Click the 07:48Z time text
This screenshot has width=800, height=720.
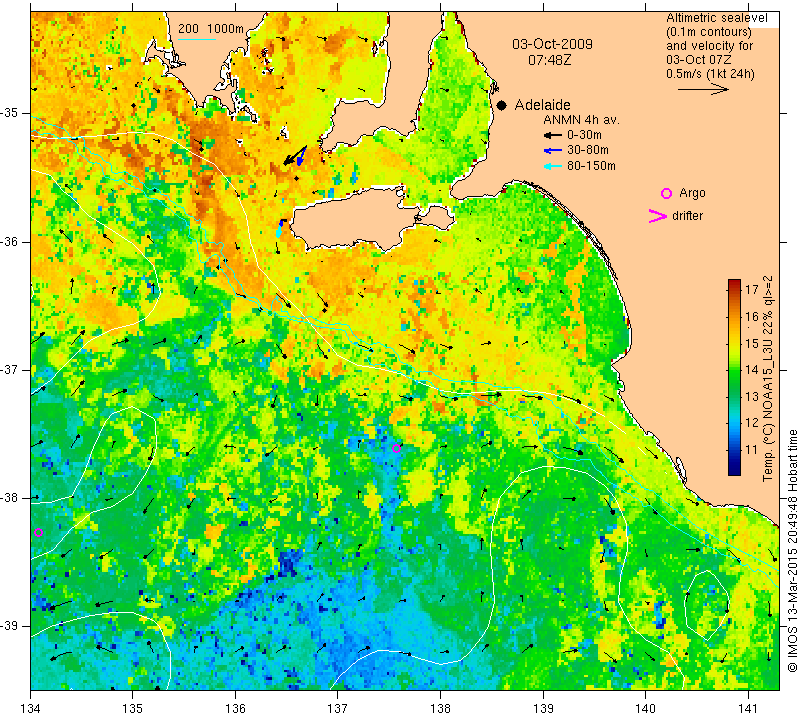tap(549, 60)
